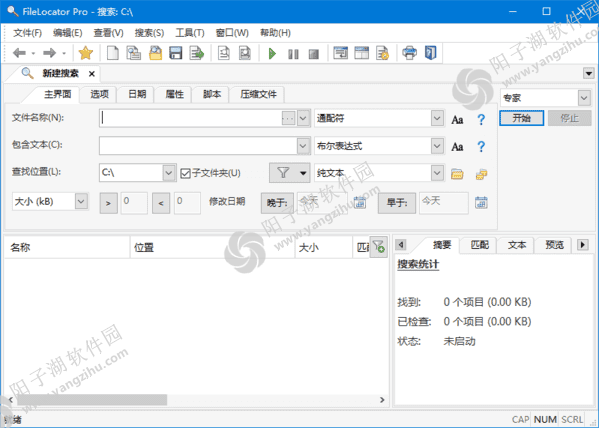Open the 通配符 expression type dropdown
Viewport: 599px width, 428px height.
(437, 118)
